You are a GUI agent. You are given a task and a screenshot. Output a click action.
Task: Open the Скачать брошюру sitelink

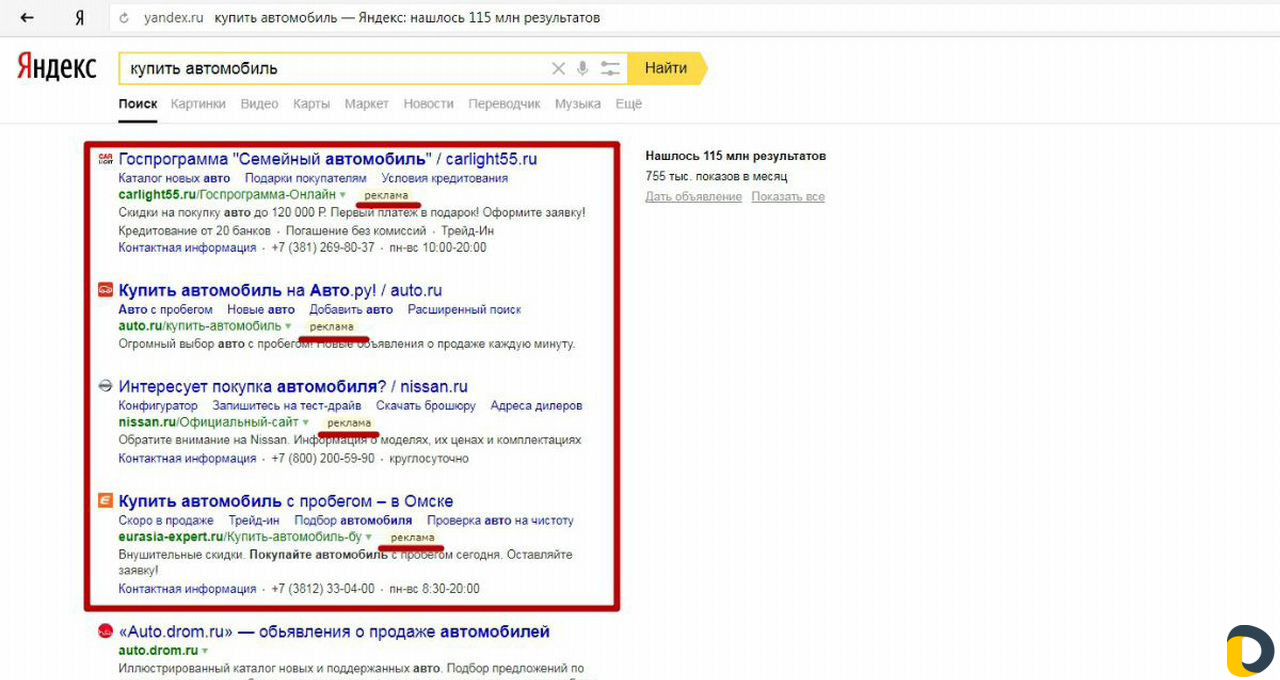pyautogui.click(x=426, y=406)
